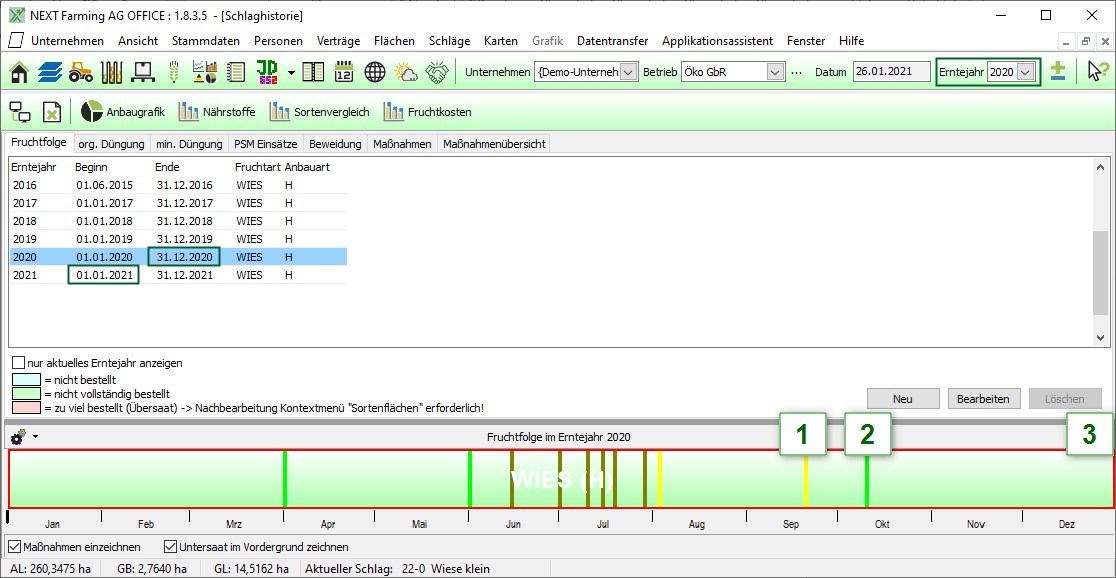Image resolution: width=1116 pixels, height=578 pixels.
Task: Click the blue stacked layers icon
Action: point(50,72)
